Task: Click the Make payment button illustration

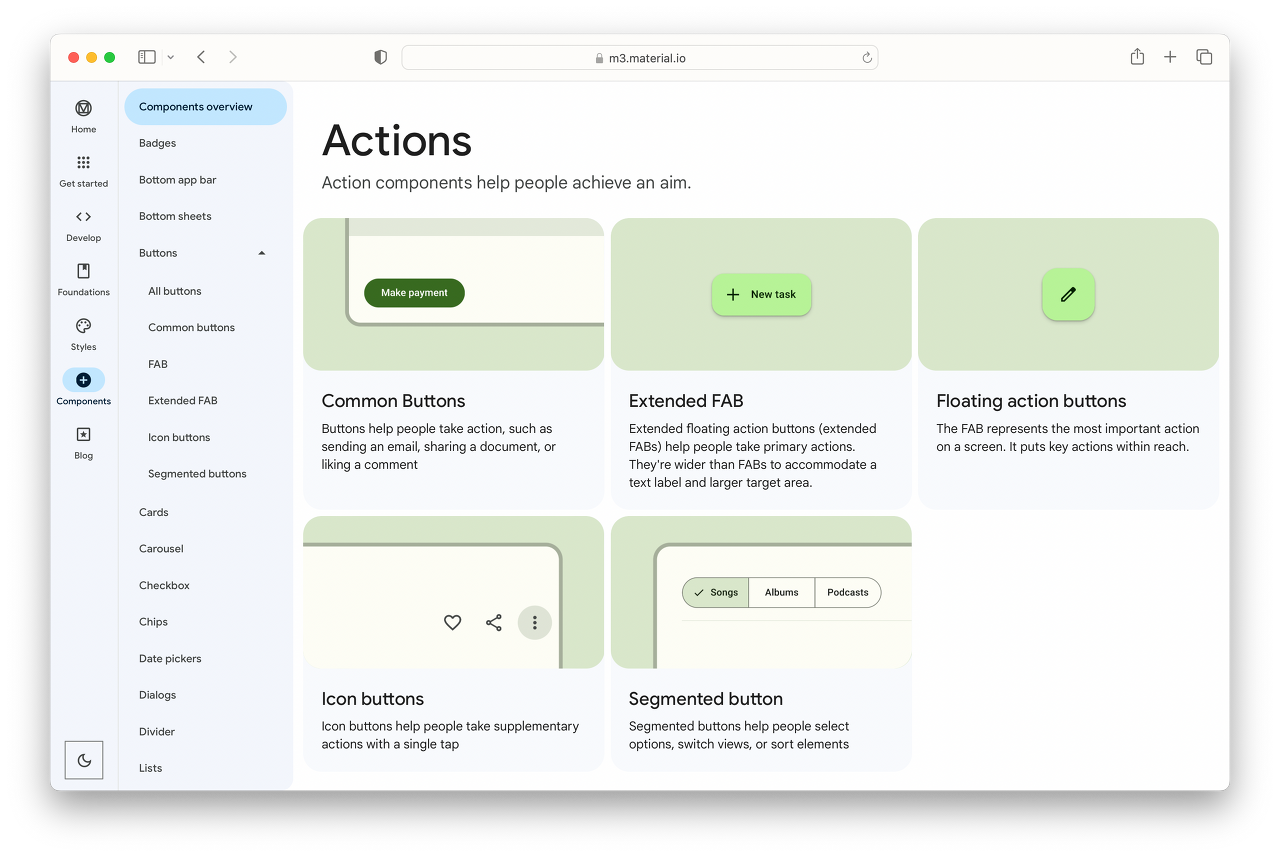Action: click(414, 293)
